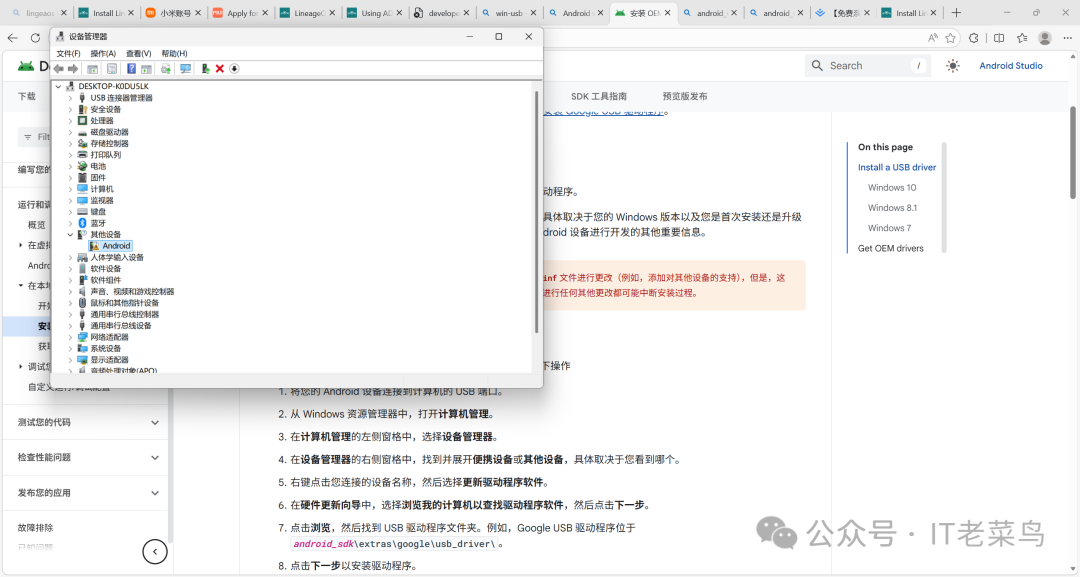Click the Help question-mark toolbar icon
The image size is (1080, 577).
point(132,68)
